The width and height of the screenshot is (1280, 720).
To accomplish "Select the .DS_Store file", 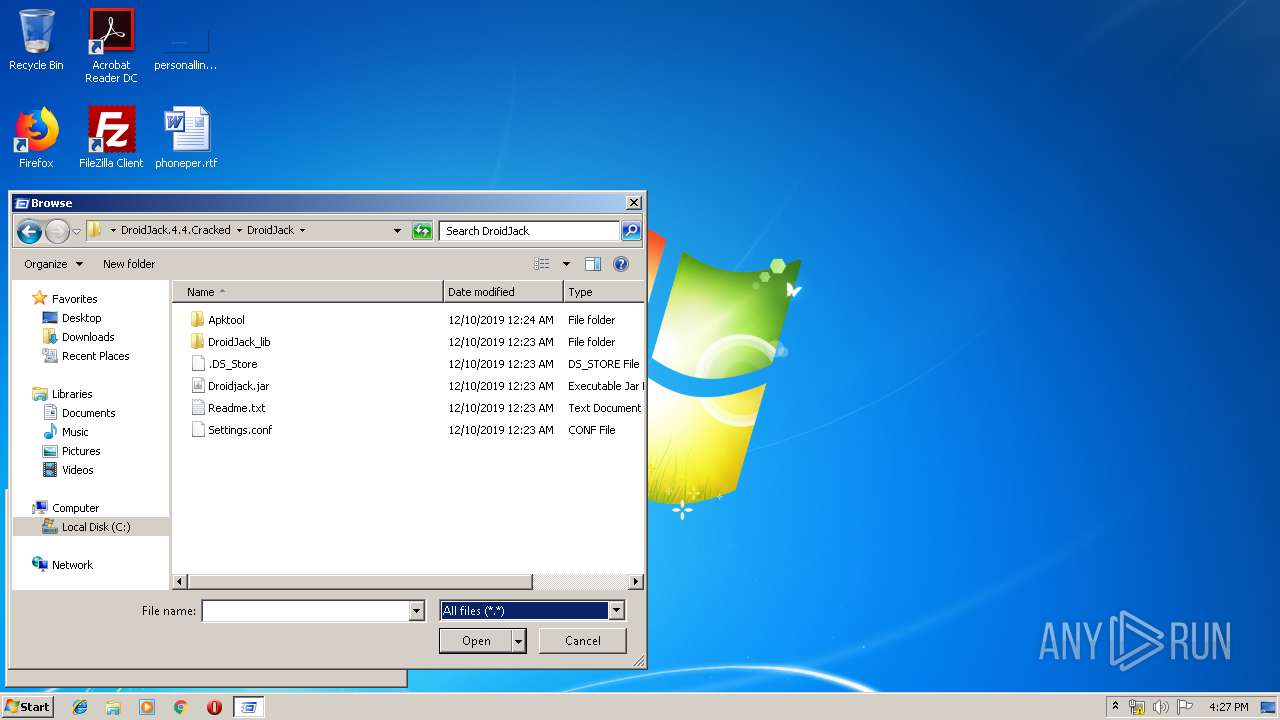I will point(232,364).
